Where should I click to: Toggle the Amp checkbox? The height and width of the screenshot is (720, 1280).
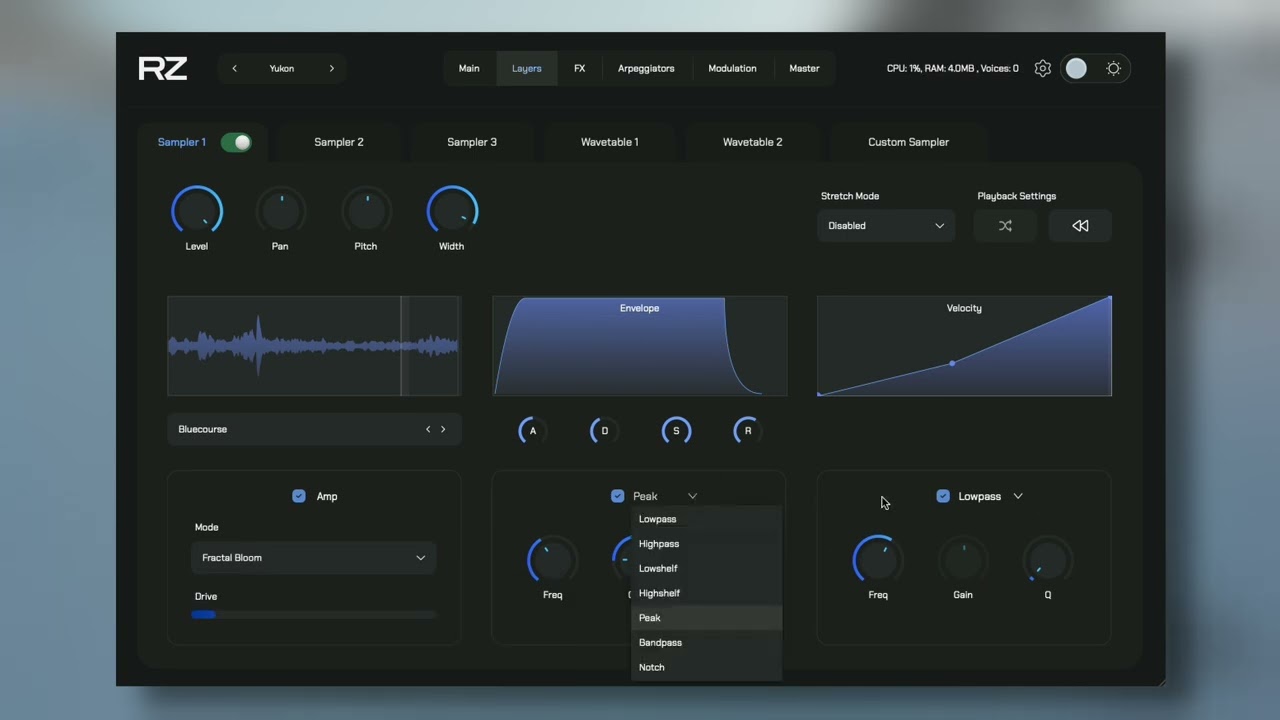click(299, 496)
